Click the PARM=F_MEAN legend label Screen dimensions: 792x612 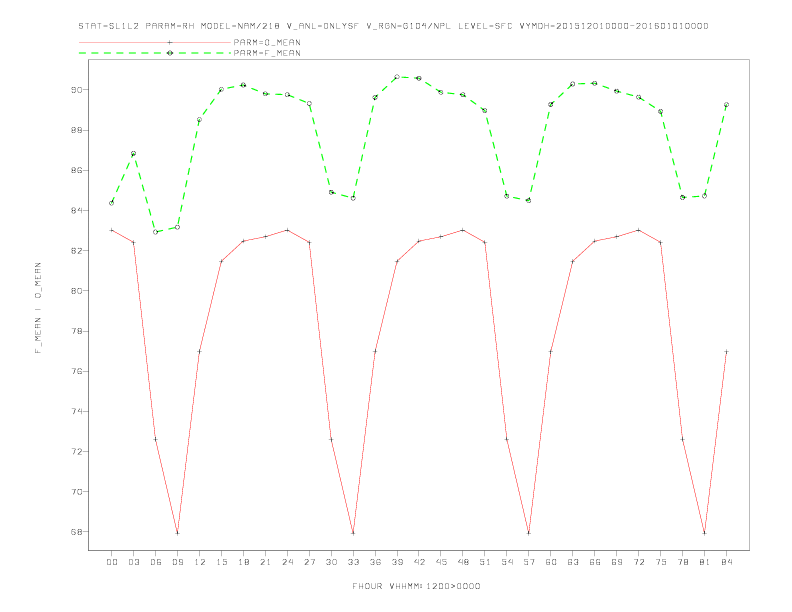point(267,53)
